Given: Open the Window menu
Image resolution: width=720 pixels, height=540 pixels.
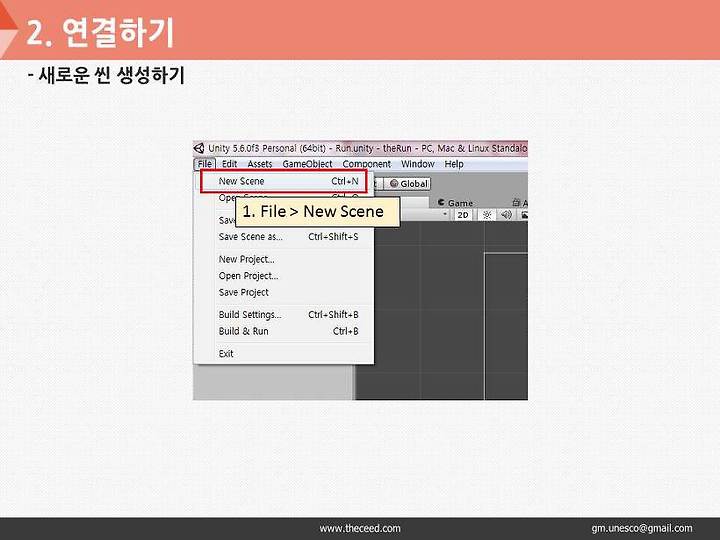Looking at the screenshot, I should coord(417,164).
